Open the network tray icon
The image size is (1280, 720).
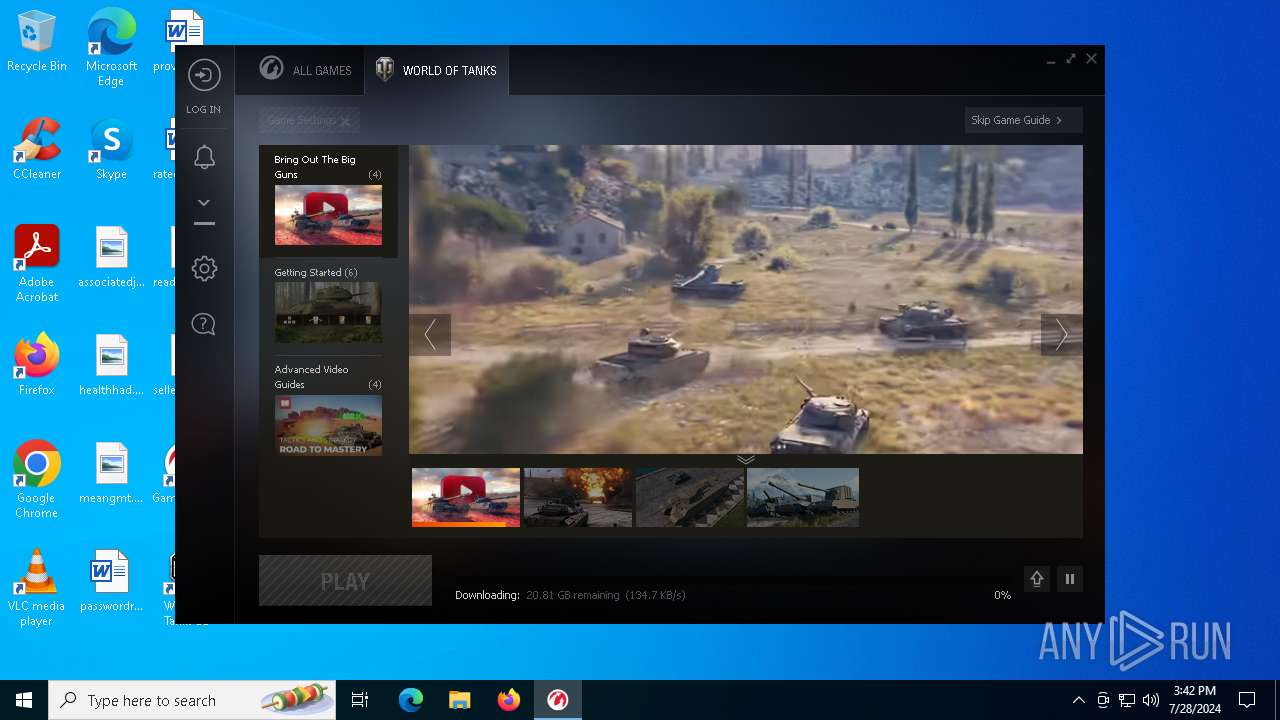point(1127,700)
